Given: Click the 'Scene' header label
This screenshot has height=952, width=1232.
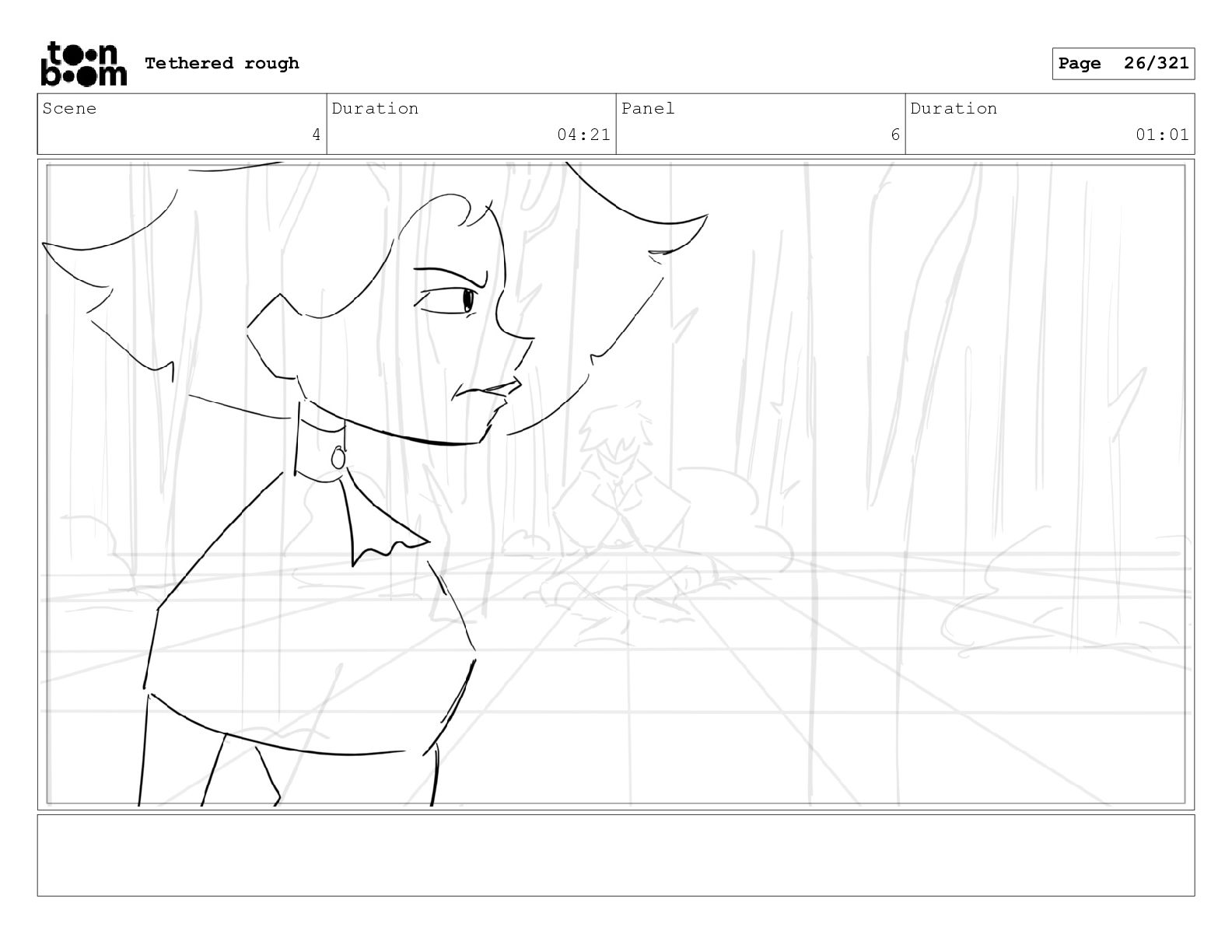Looking at the screenshot, I should (x=69, y=108).
